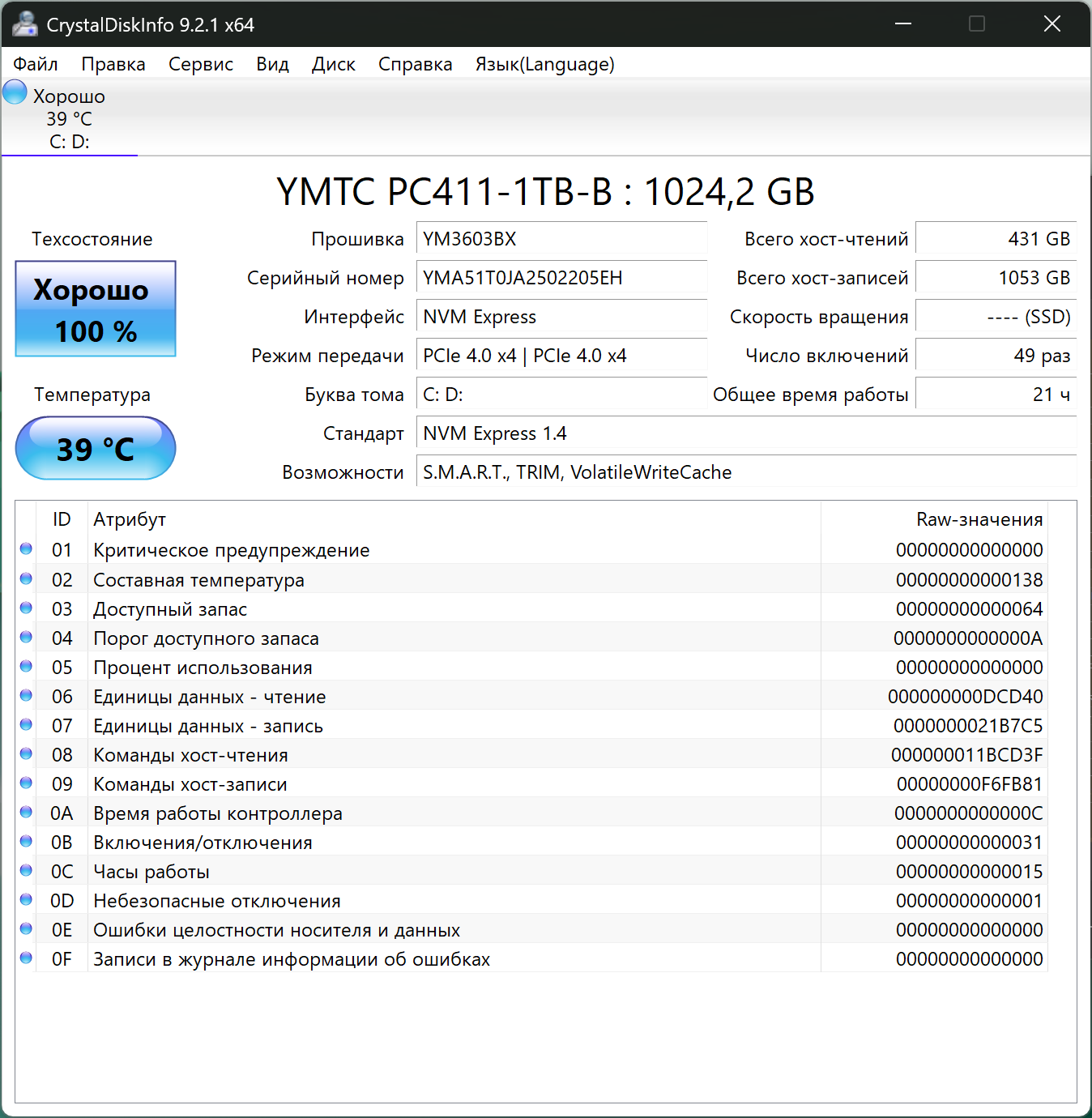This screenshot has height=1118, width=1092.
Task: Click status dot for Составная температура row
Action: (26, 579)
